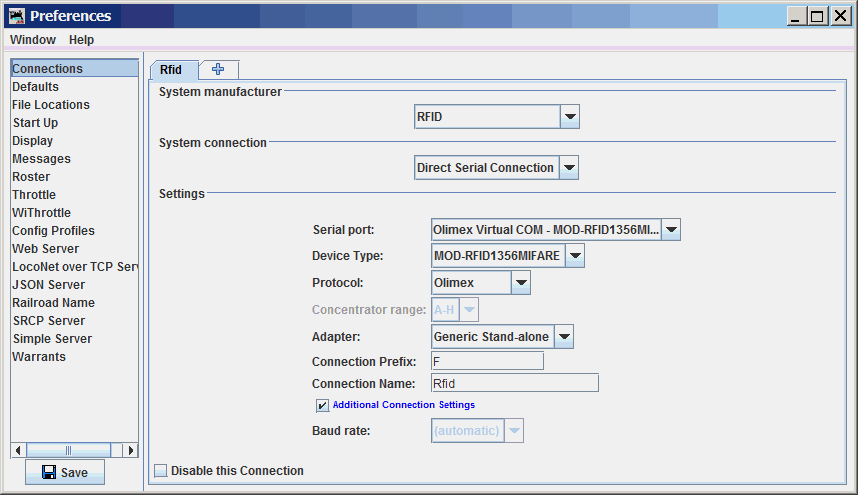Open the Help menu
This screenshot has height=495, width=858.
81,40
